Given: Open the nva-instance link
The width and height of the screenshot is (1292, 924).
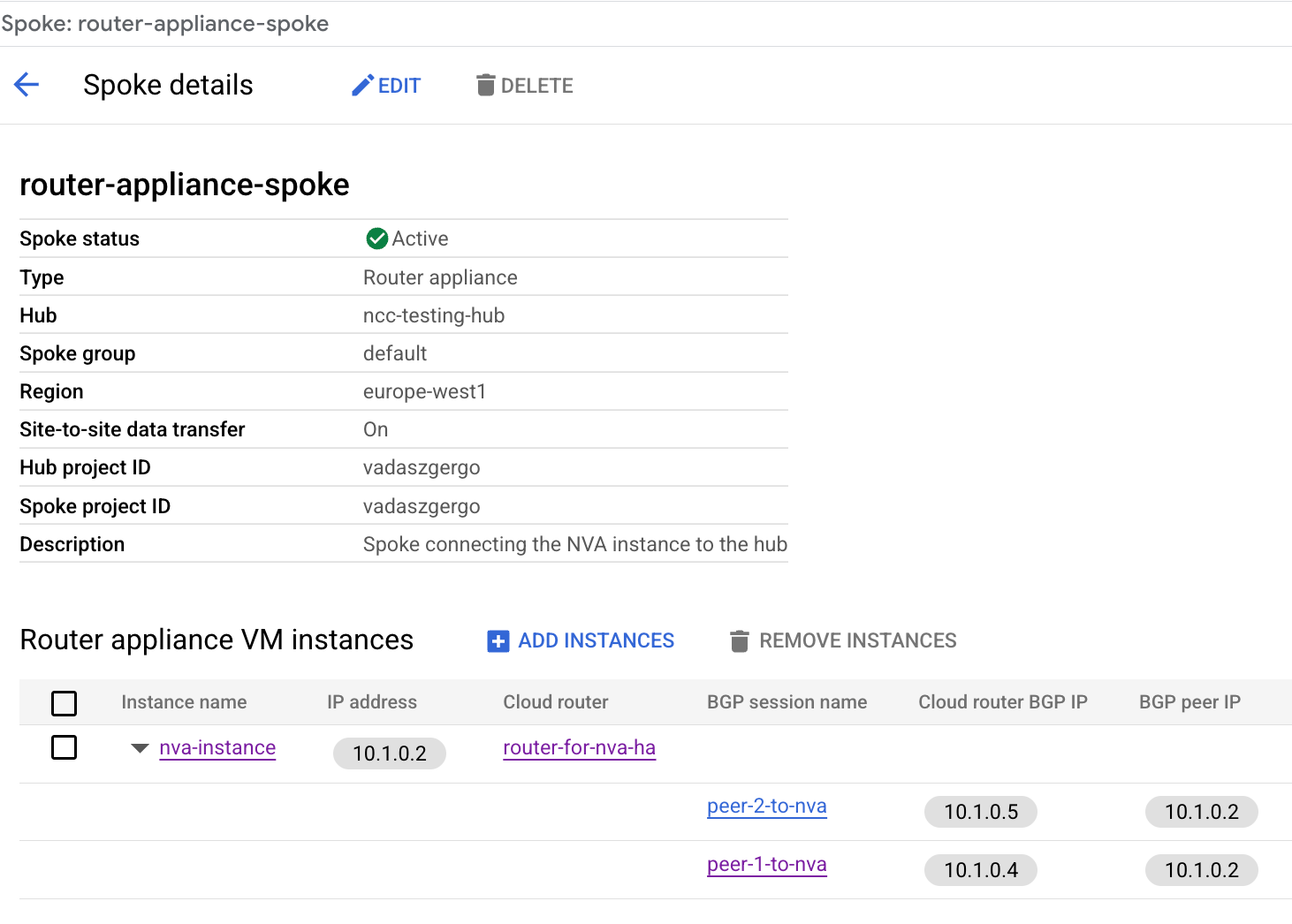Looking at the screenshot, I should [217, 747].
